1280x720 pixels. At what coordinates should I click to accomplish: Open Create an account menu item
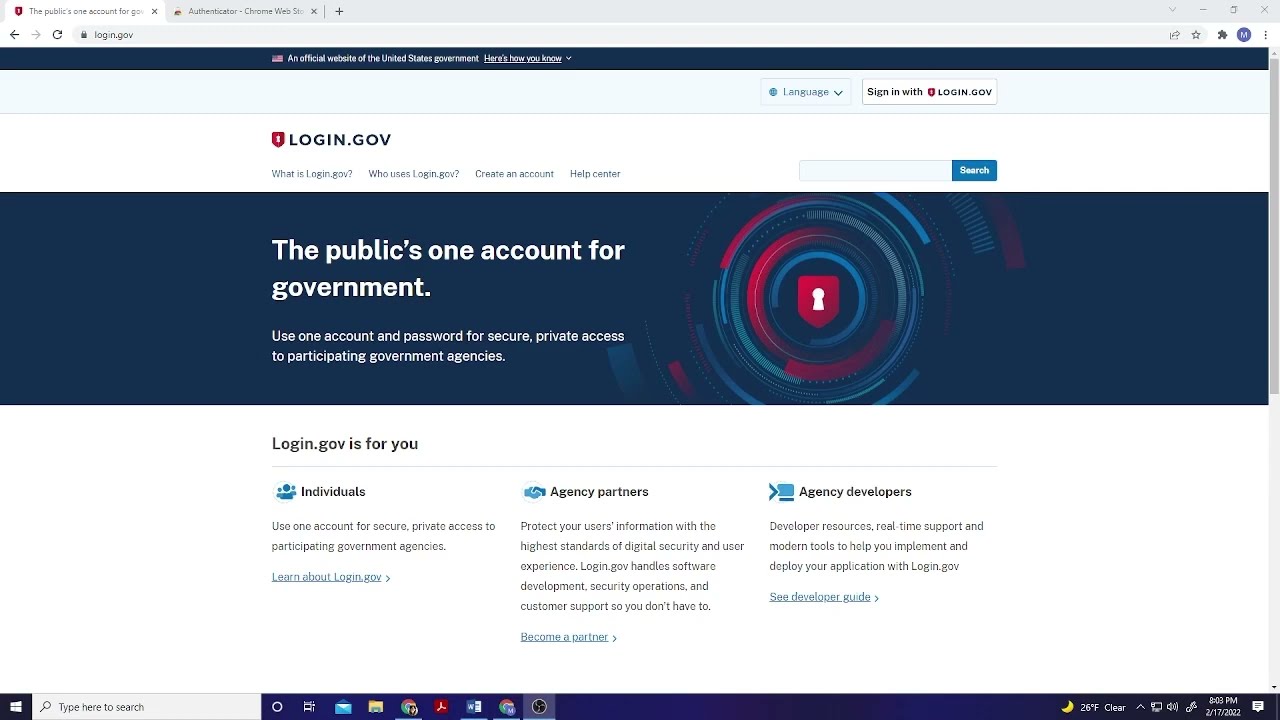[514, 174]
